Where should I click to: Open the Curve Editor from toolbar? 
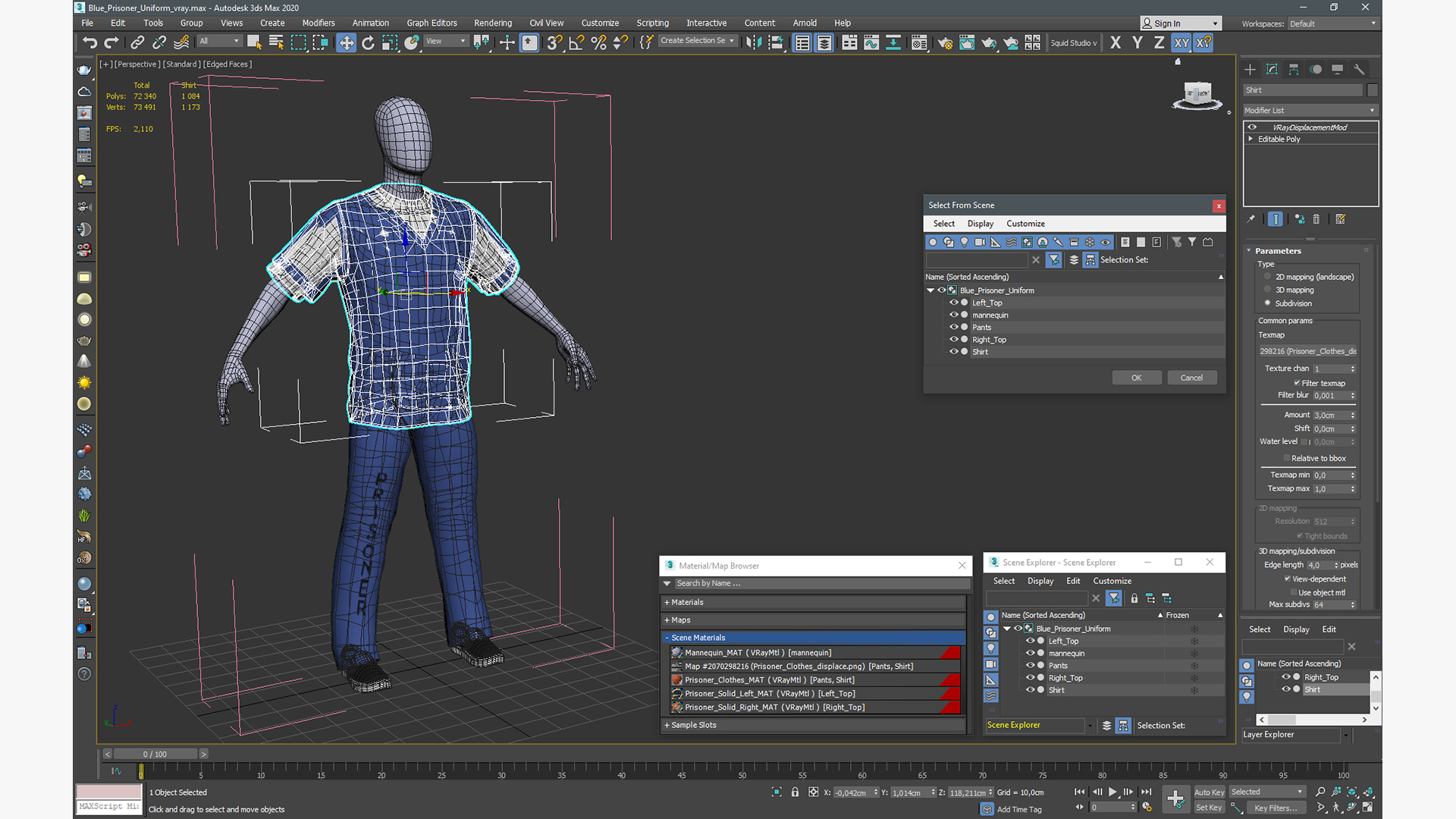(x=871, y=42)
